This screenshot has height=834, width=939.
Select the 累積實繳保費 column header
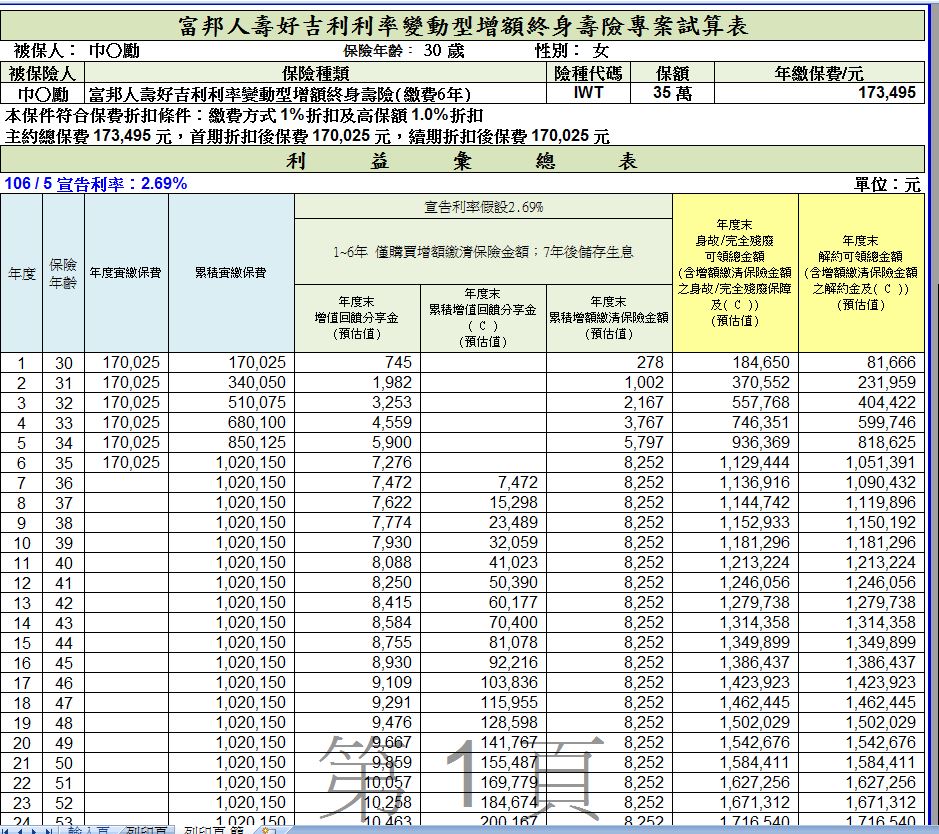231,273
